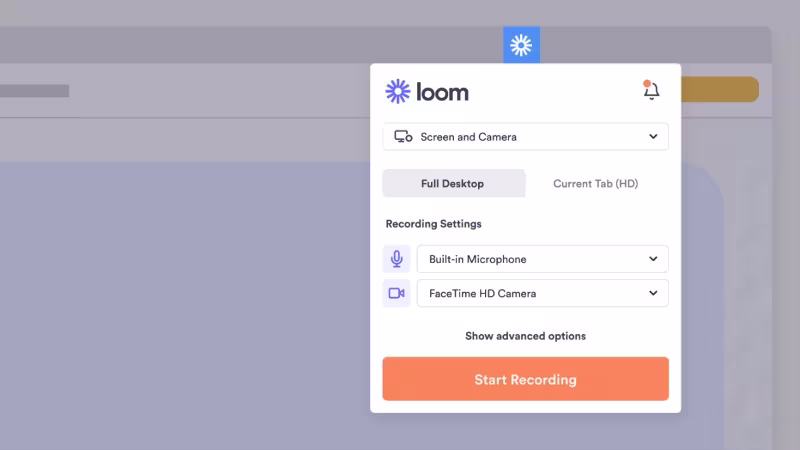Open notifications via the bell icon
Screen dimensions: 800x450
[651, 90]
